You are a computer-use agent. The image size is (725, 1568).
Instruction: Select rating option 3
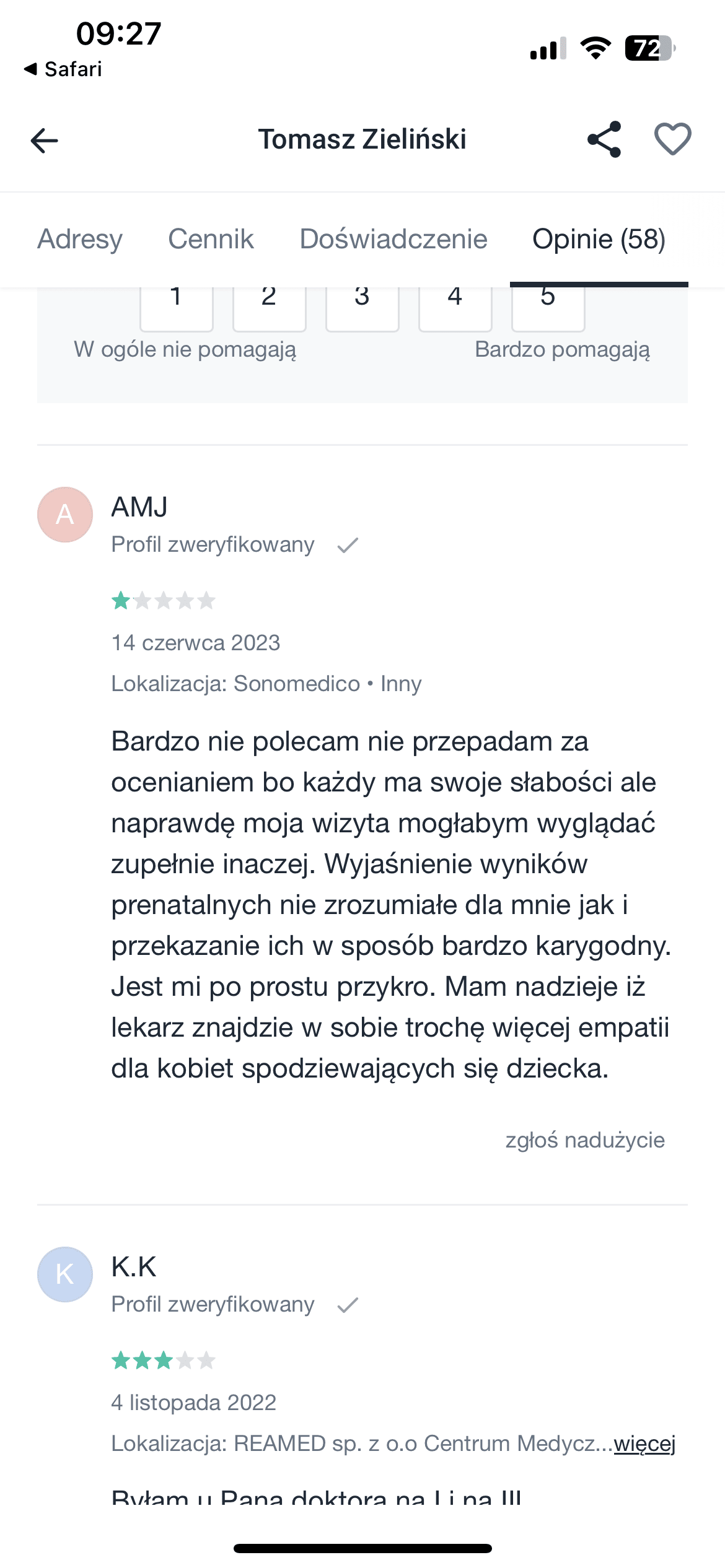(362, 307)
